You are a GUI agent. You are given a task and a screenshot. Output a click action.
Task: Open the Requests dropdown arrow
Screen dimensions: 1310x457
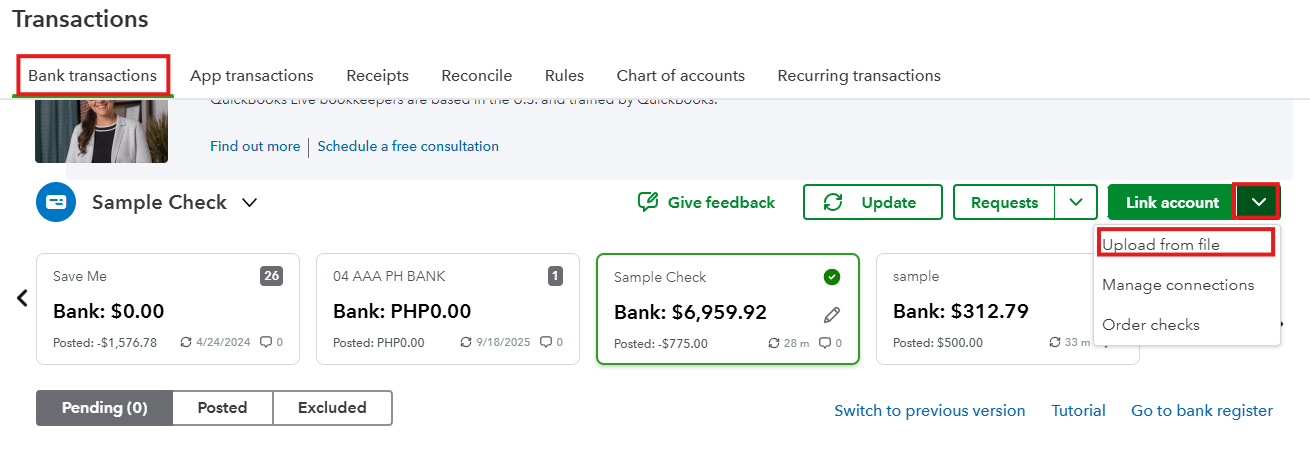pyautogui.click(x=1076, y=202)
